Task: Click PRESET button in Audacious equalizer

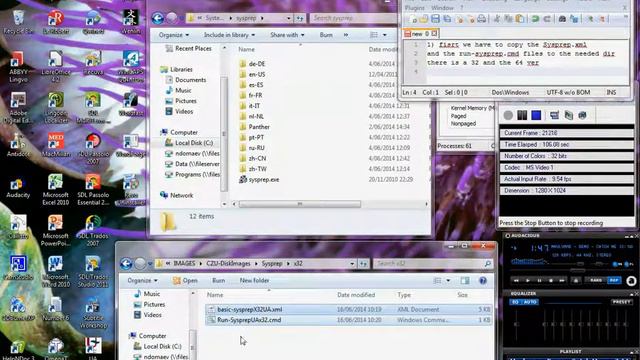Action: click(x=622, y=302)
